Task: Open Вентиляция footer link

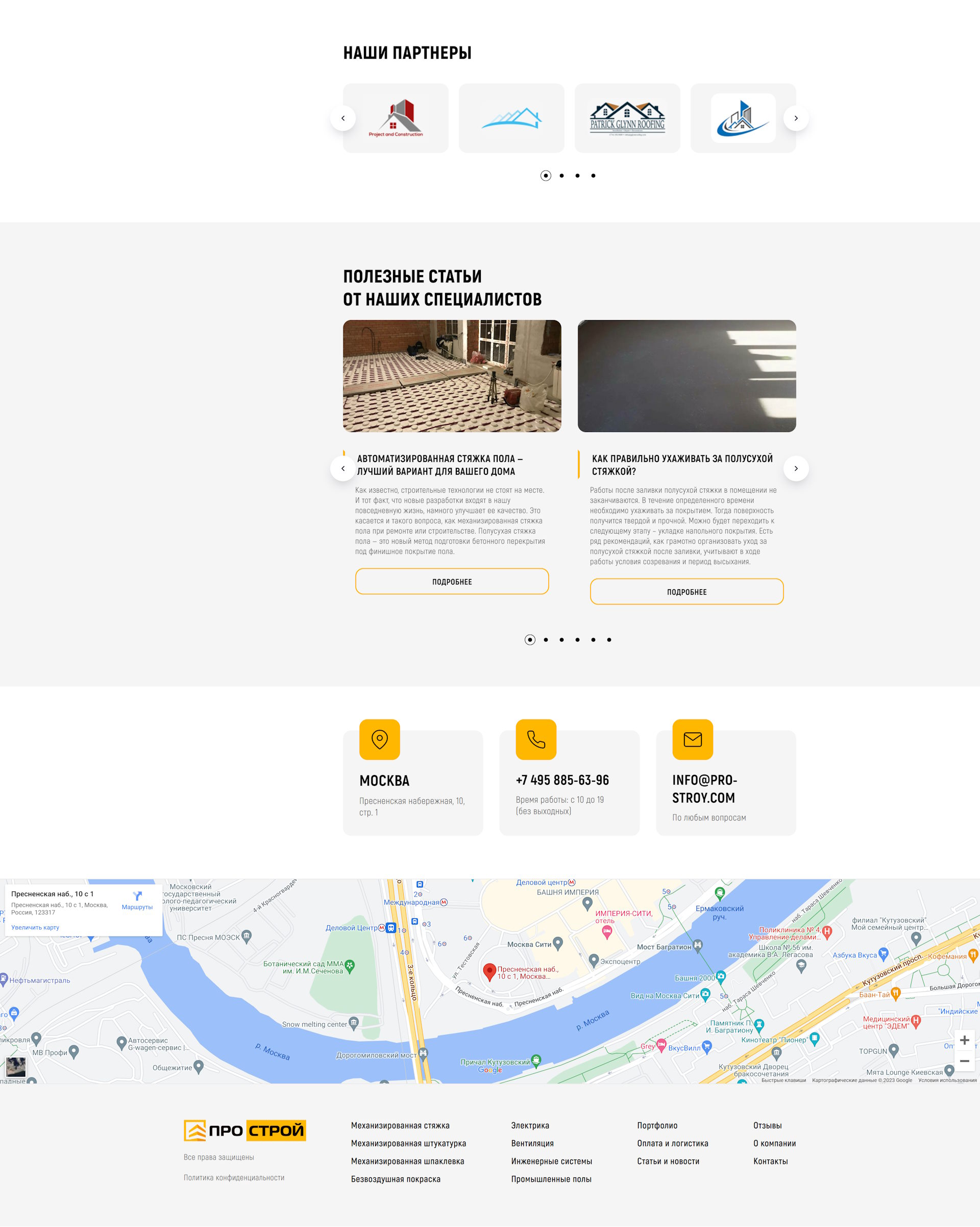Action: click(x=532, y=1143)
